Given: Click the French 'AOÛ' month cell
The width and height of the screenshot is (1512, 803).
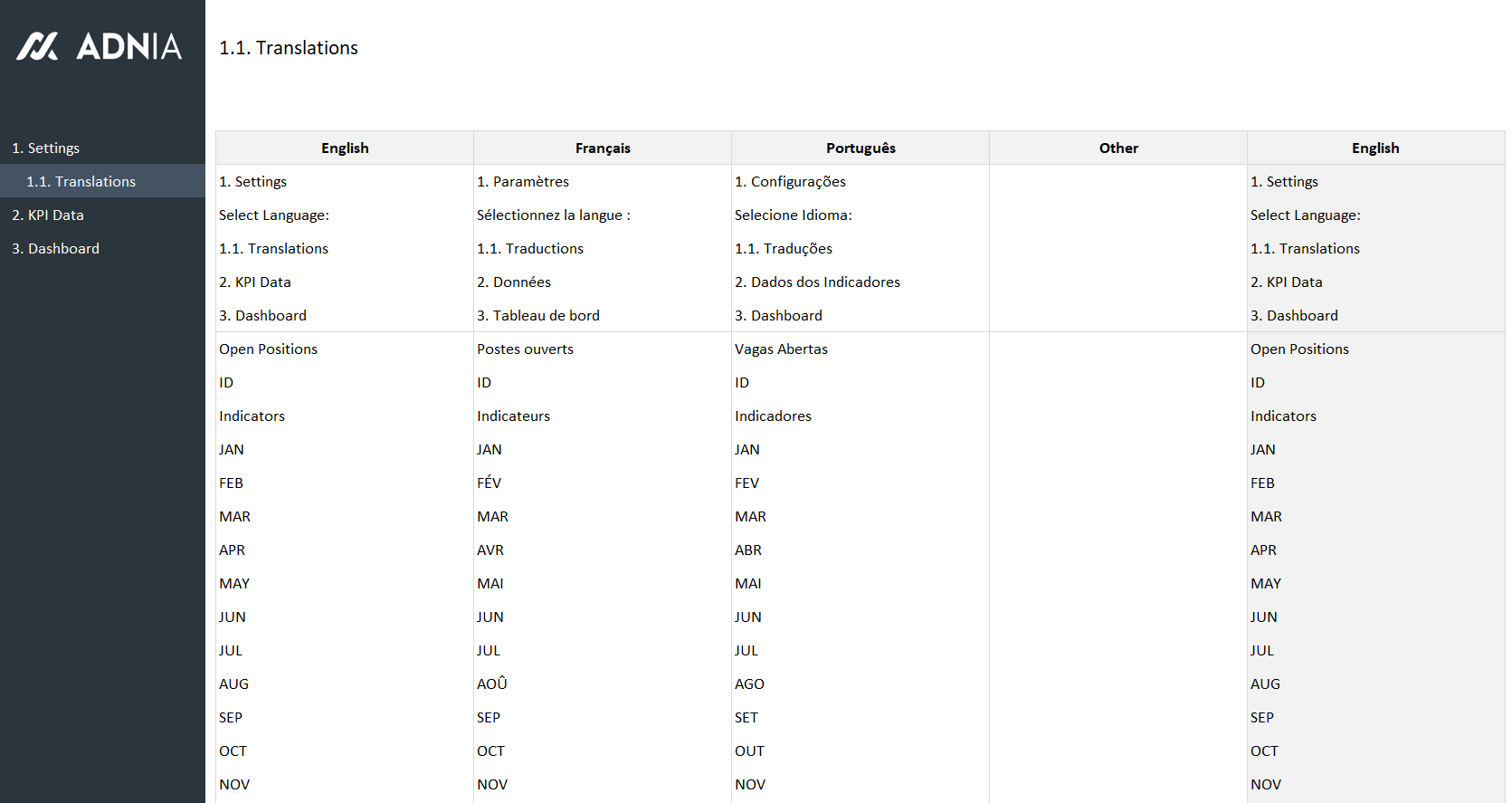Looking at the screenshot, I should point(492,684).
